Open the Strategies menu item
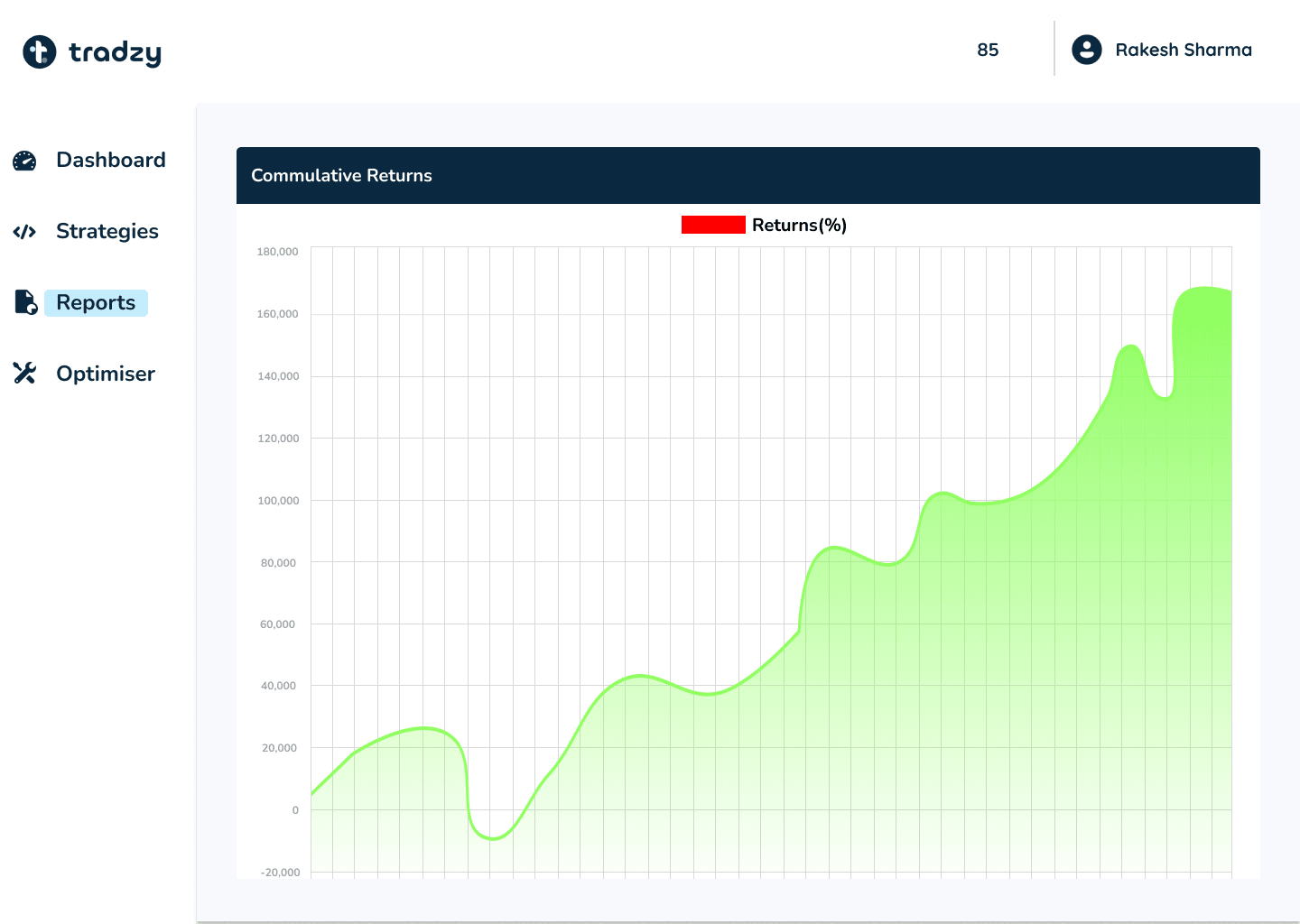The width and height of the screenshot is (1300, 924). [x=107, y=231]
